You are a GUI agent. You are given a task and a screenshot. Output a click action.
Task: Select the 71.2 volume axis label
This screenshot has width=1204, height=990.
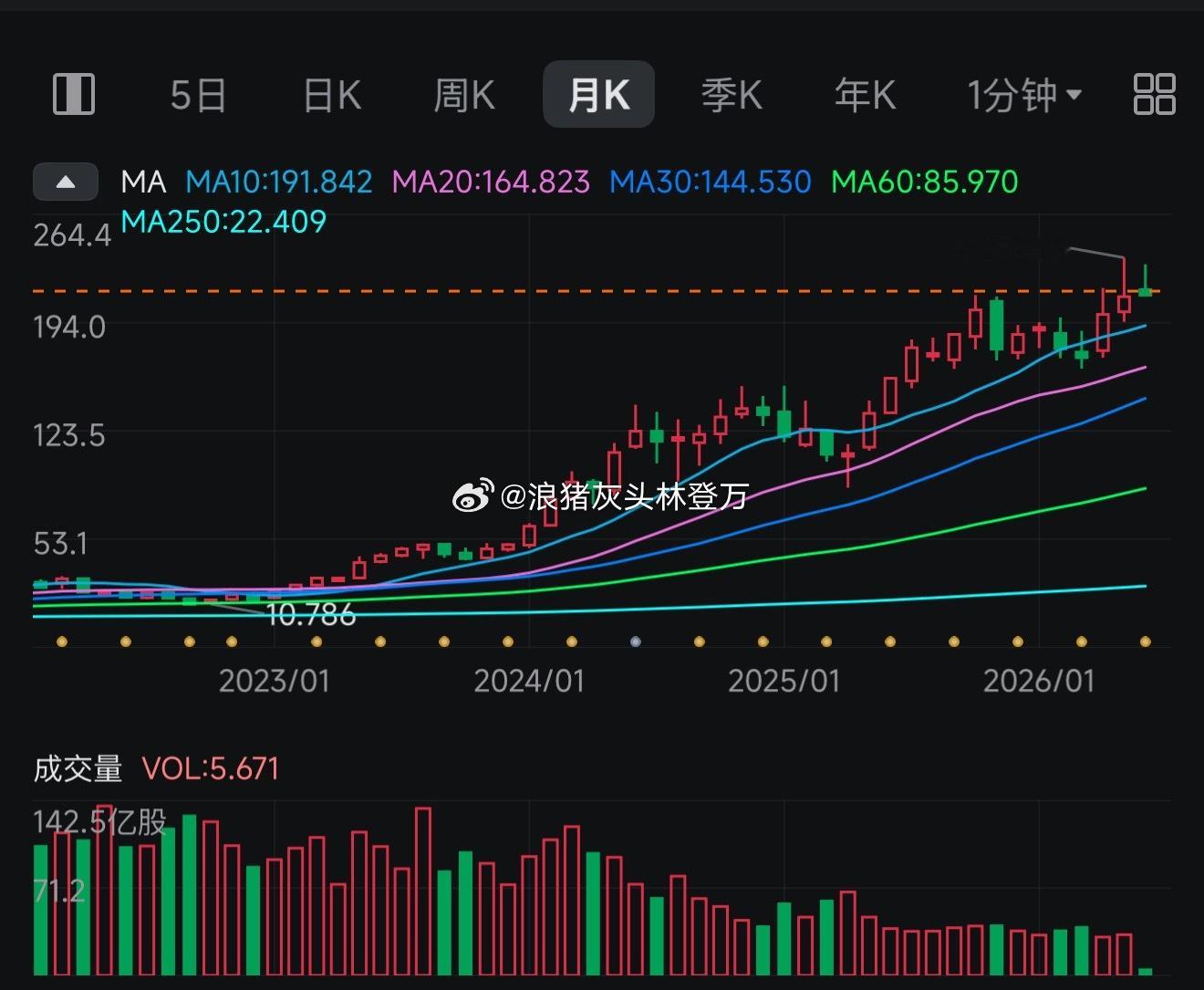coord(59,891)
